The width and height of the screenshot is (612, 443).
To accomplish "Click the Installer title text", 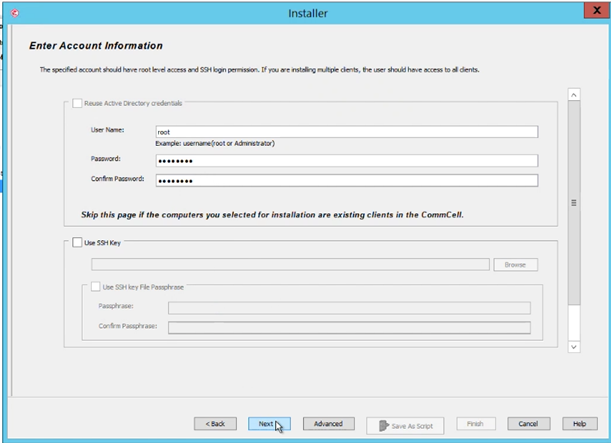I will (308, 13).
